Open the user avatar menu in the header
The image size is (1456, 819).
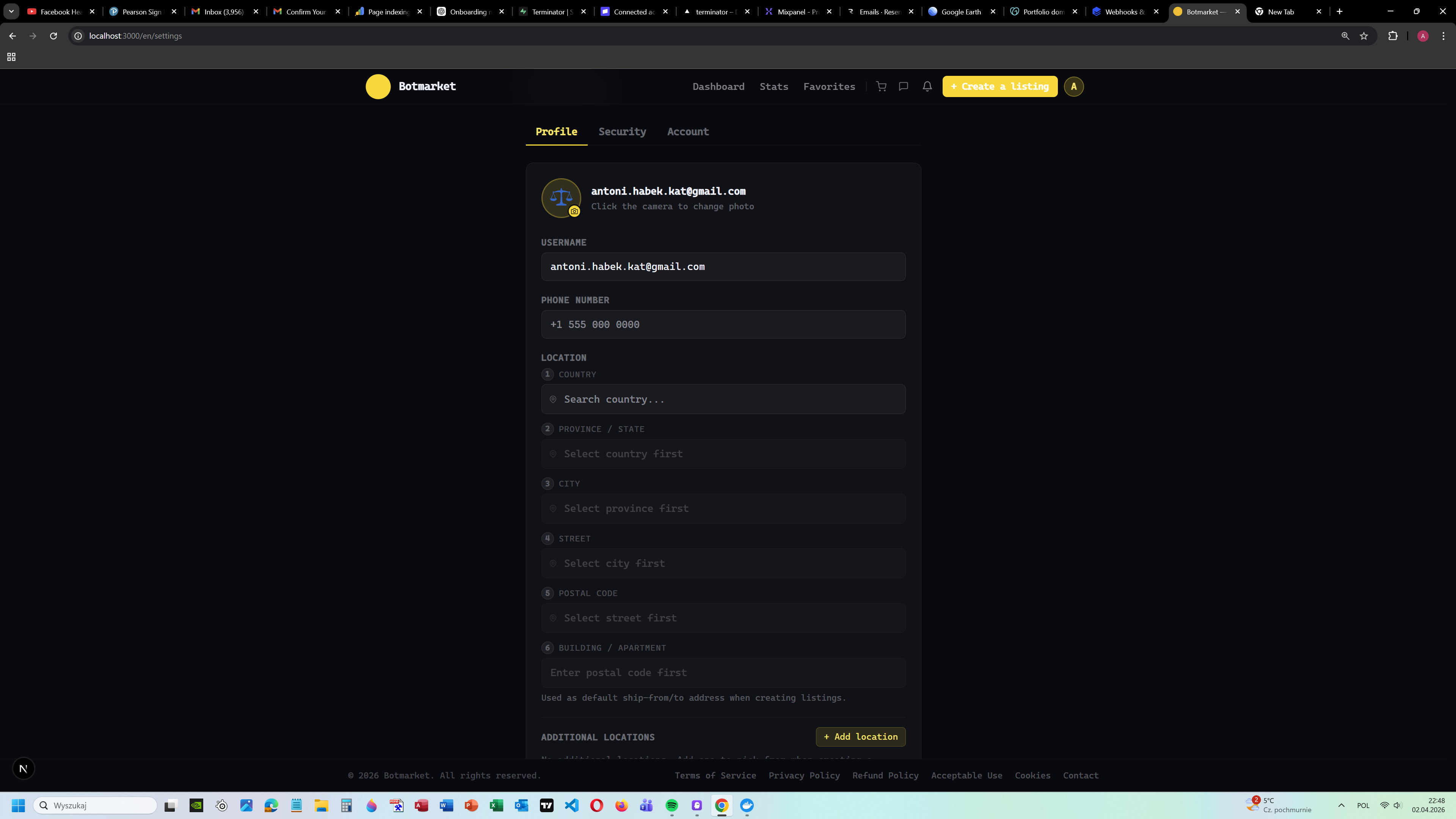(1073, 86)
